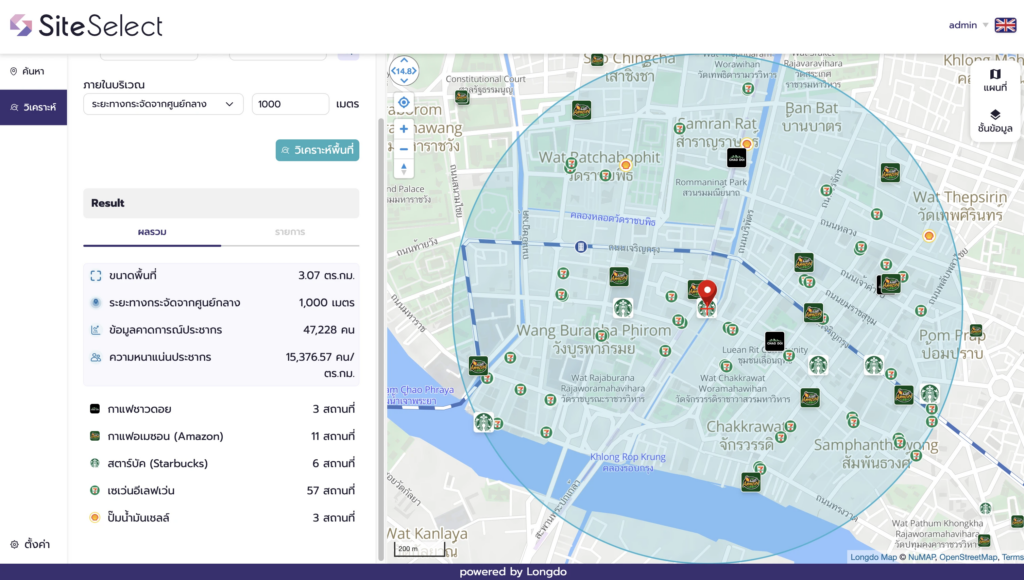Expand the ระยะทางกระจัดจากศูนย์กลาง dropdown
Viewport: 1024px width, 580px height.
coord(163,104)
